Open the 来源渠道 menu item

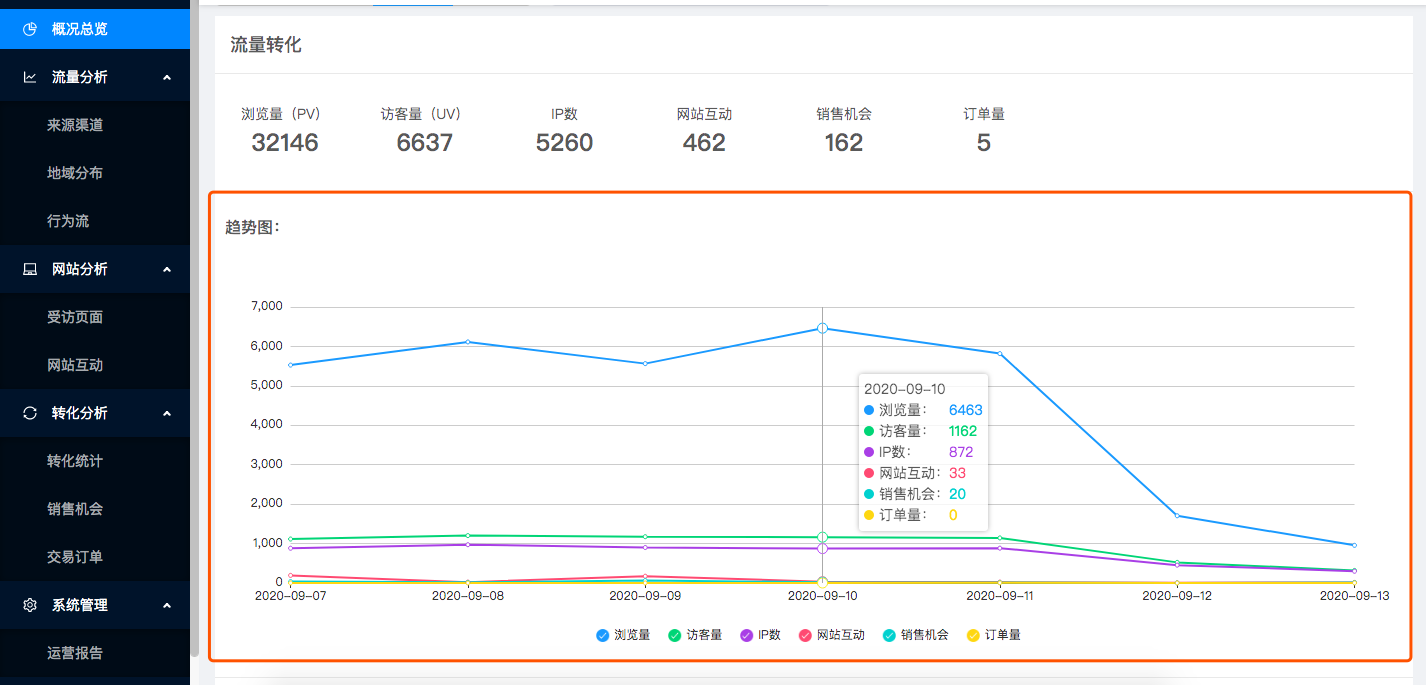click(75, 125)
